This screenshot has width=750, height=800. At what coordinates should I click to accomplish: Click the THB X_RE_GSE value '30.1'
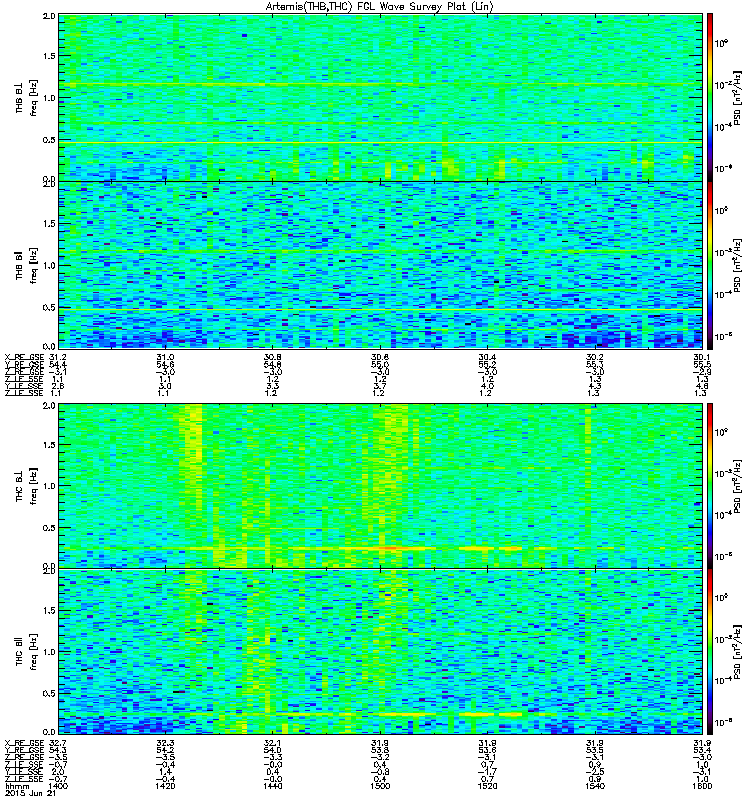click(x=702, y=357)
